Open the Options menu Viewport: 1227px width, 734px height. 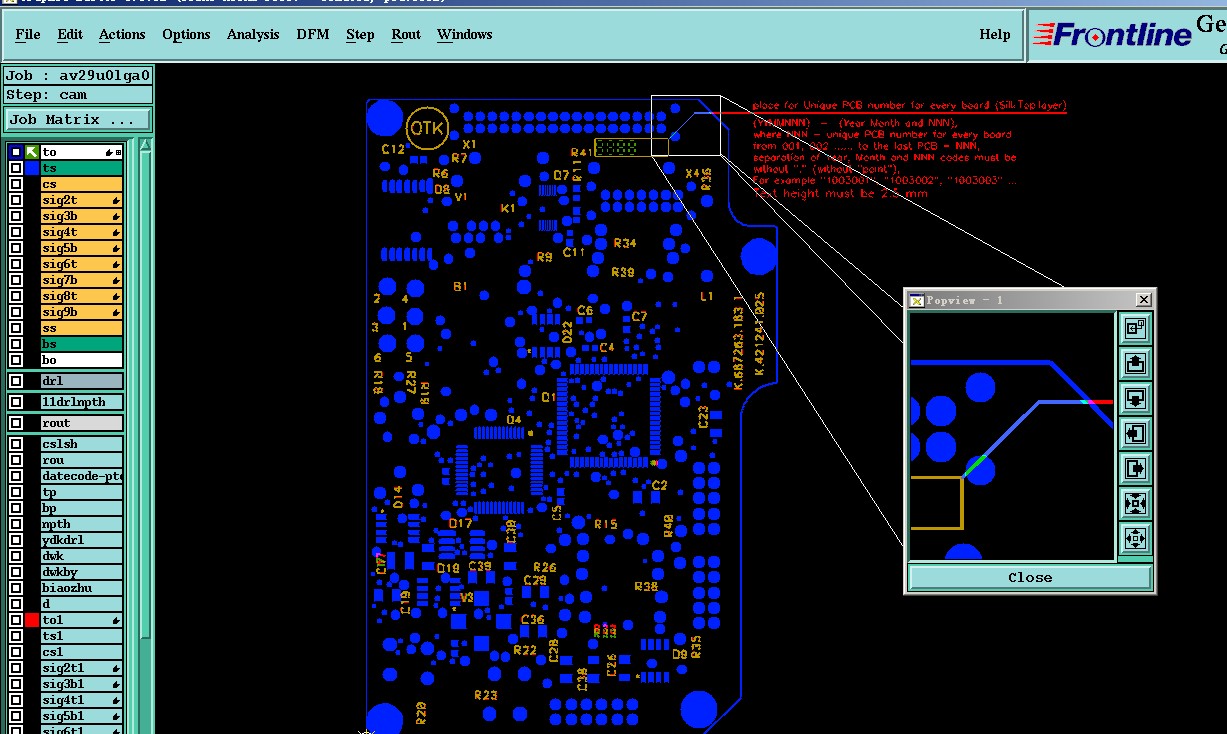[186, 34]
